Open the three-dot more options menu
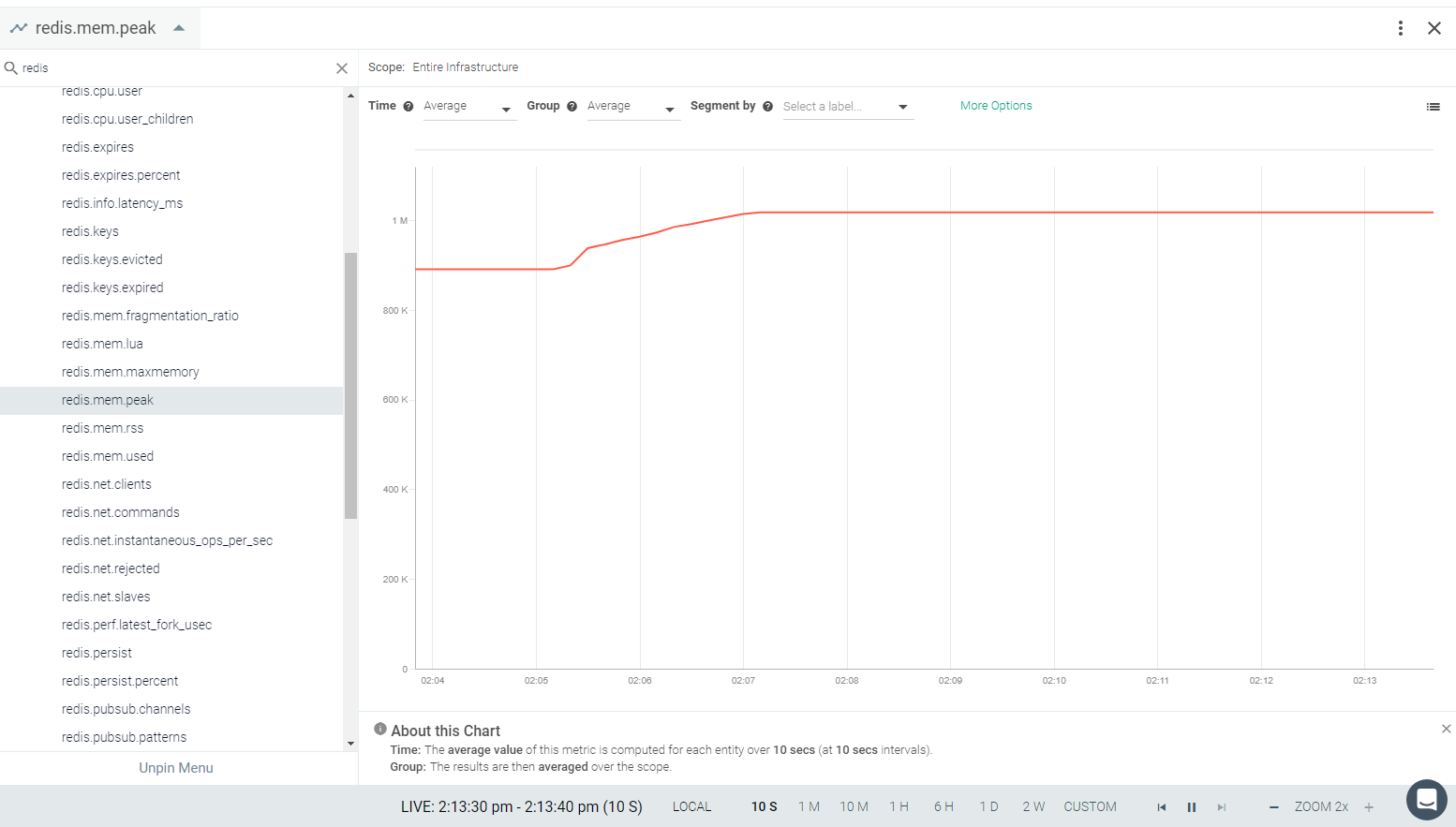Viewport: 1456px width, 827px height. click(x=1401, y=28)
